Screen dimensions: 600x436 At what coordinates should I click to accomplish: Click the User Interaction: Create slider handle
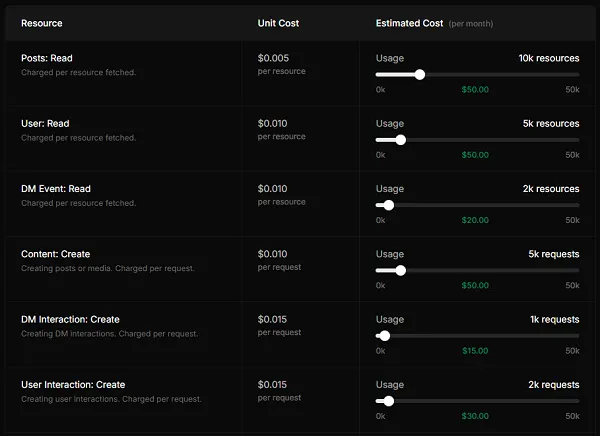tap(389, 401)
